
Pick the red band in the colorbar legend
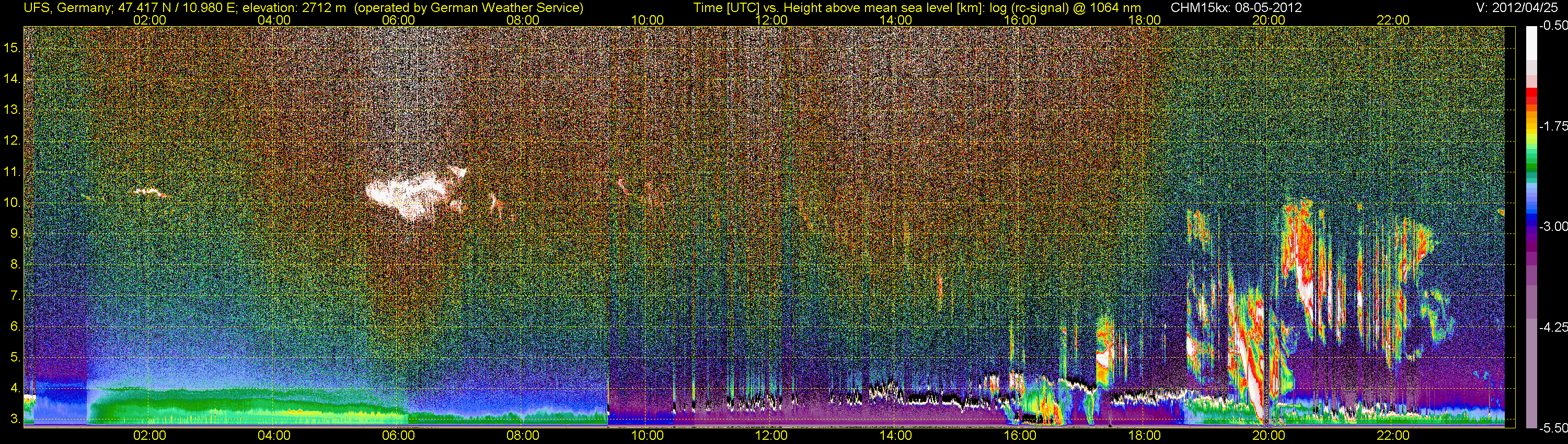click(x=1531, y=97)
